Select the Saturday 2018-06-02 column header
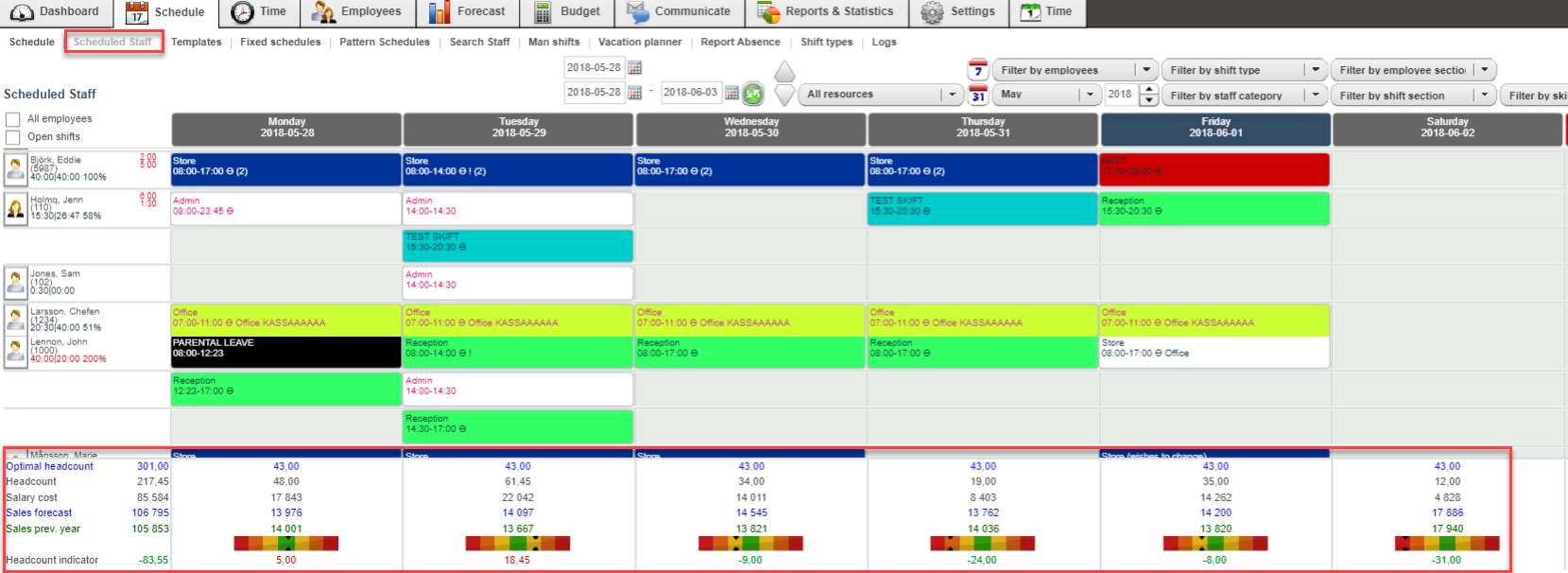Viewport: 1568px width, 573px height. click(x=1447, y=128)
